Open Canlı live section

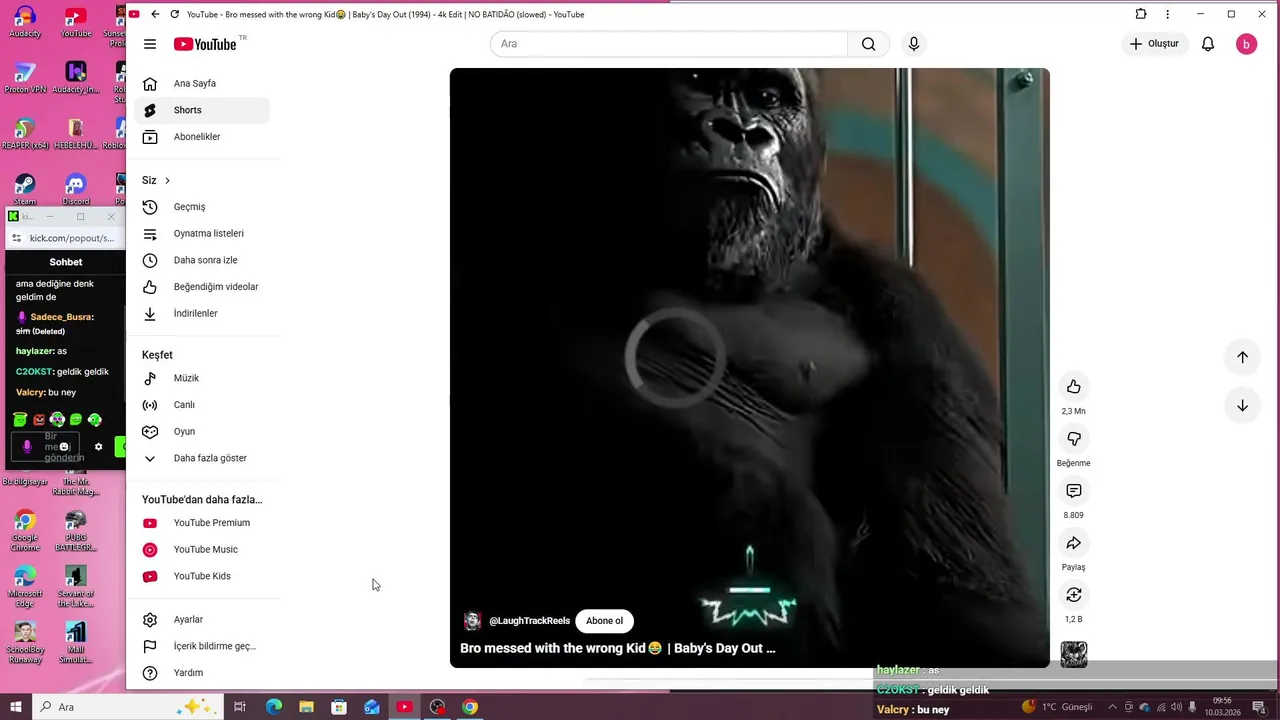pyautogui.click(x=202, y=405)
